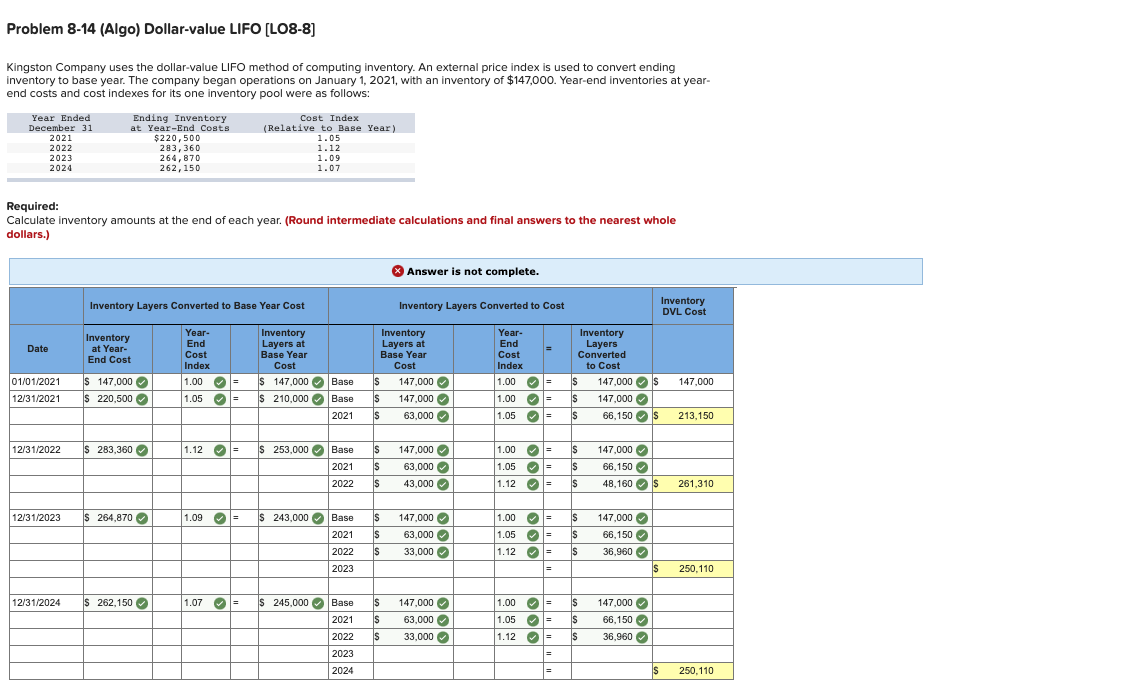The height and width of the screenshot is (690, 1122).
Task: Click 'Answer is not complete.' message
Action: [473, 271]
